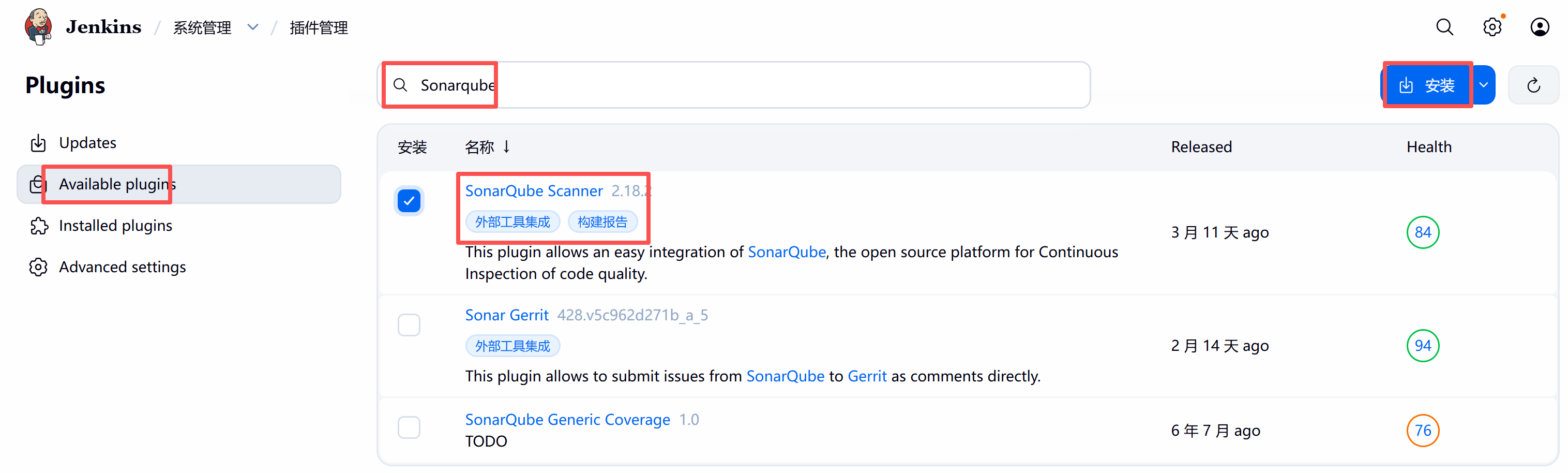
Task: Open the dropdown arrow beside 安装 button
Action: click(x=1484, y=85)
